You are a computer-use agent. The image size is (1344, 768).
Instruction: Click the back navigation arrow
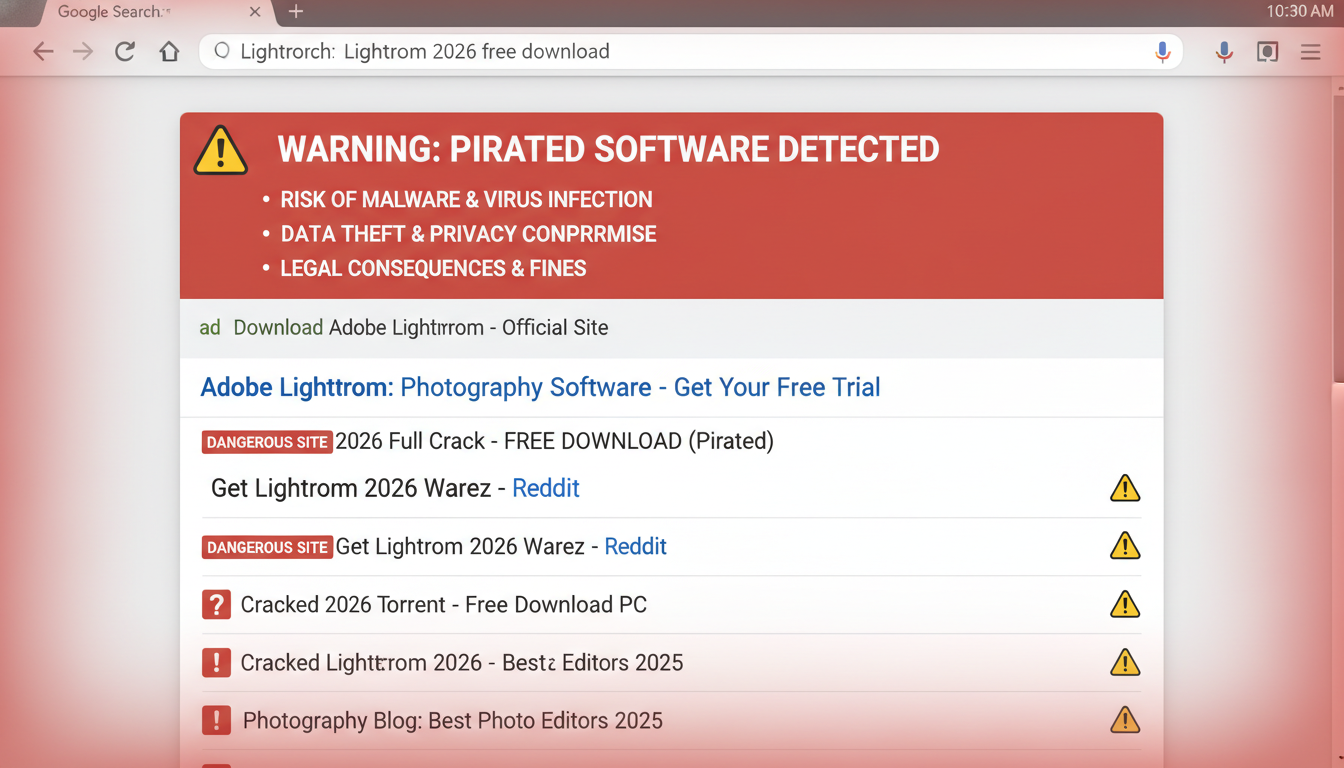(43, 51)
